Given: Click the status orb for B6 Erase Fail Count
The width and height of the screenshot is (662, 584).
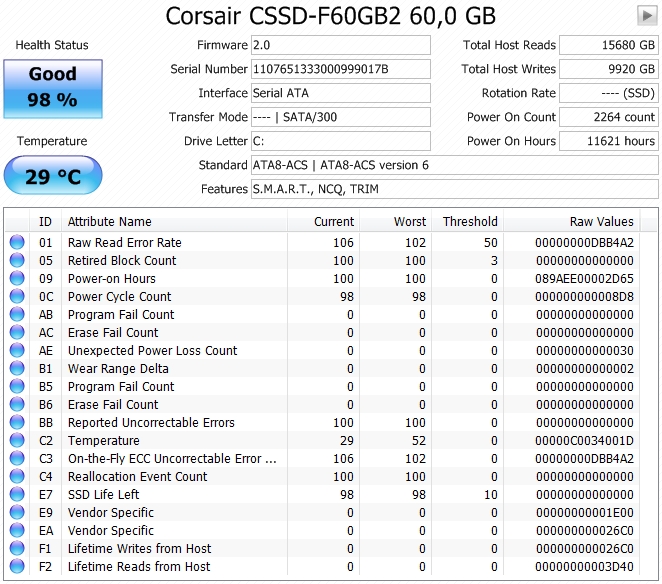Looking at the screenshot, I should (x=17, y=405).
